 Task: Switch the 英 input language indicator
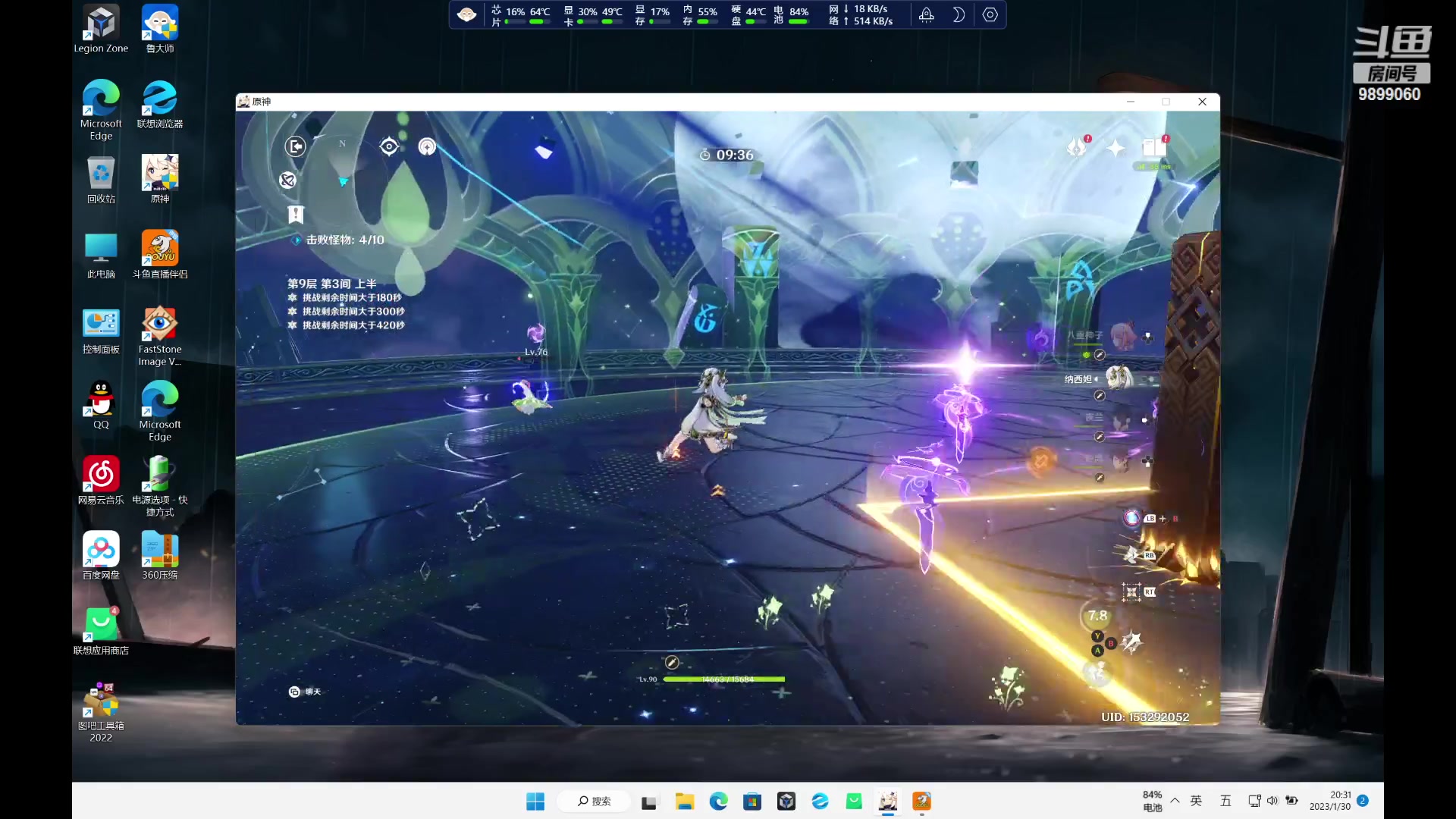tap(1197, 801)
